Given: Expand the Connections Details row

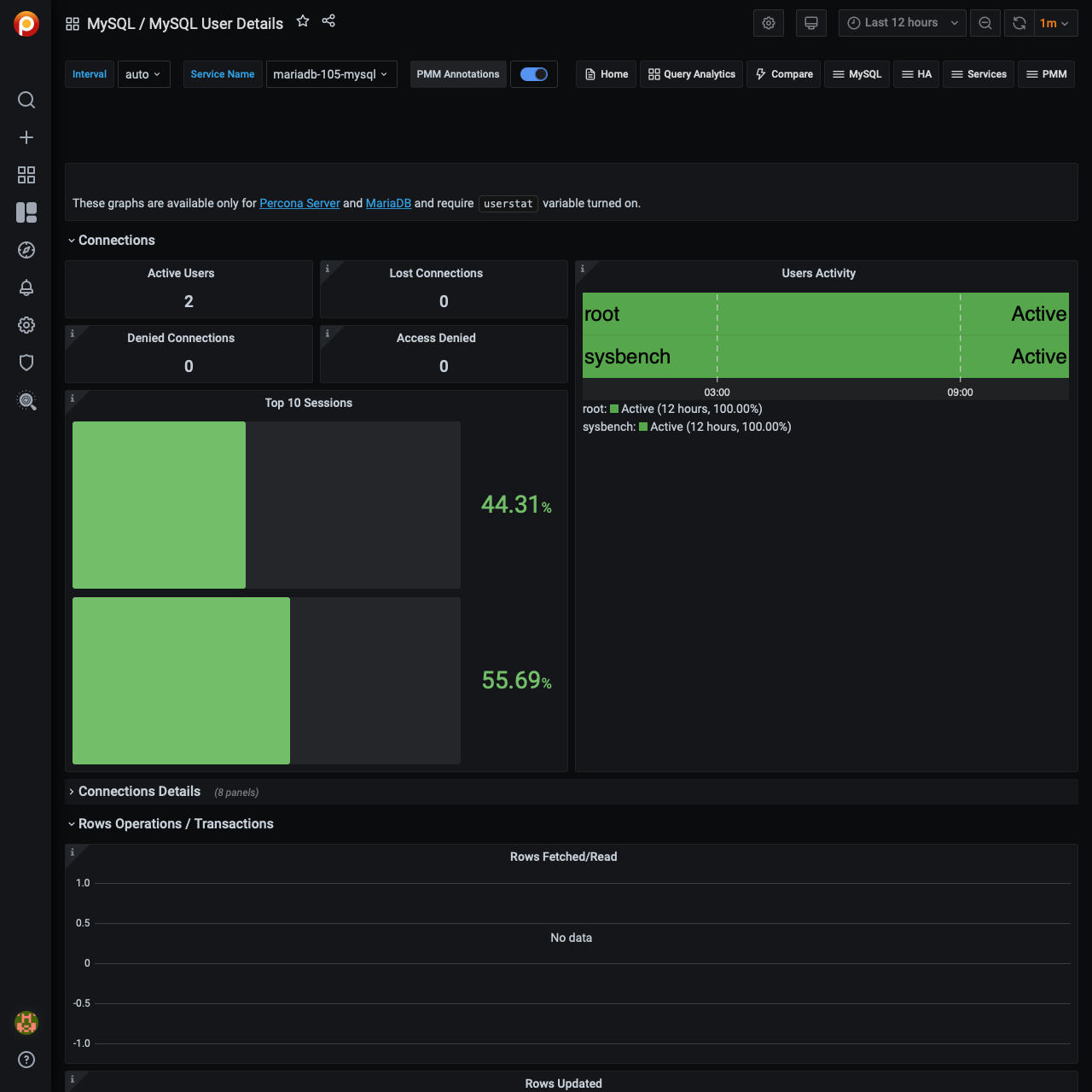Looking at the screenshot, I should tap(139, 792).
